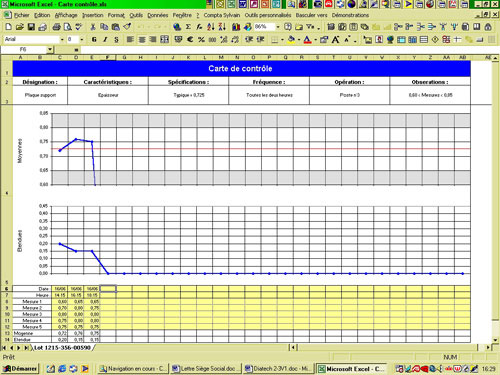Open the 86% zoom dropdown

pyautogui.click(x=278, y=27)
